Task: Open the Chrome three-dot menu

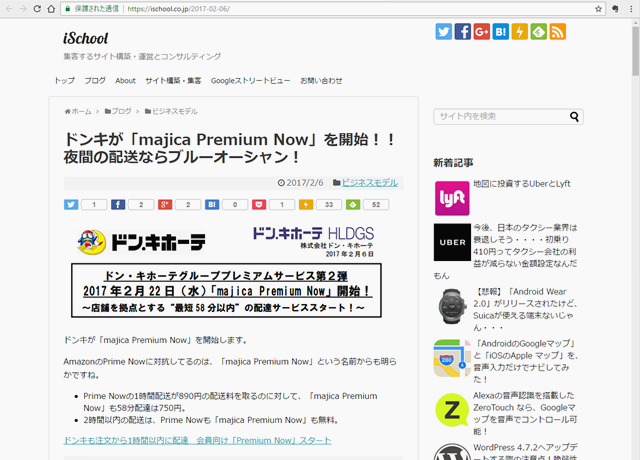Action: coord(628,8)
